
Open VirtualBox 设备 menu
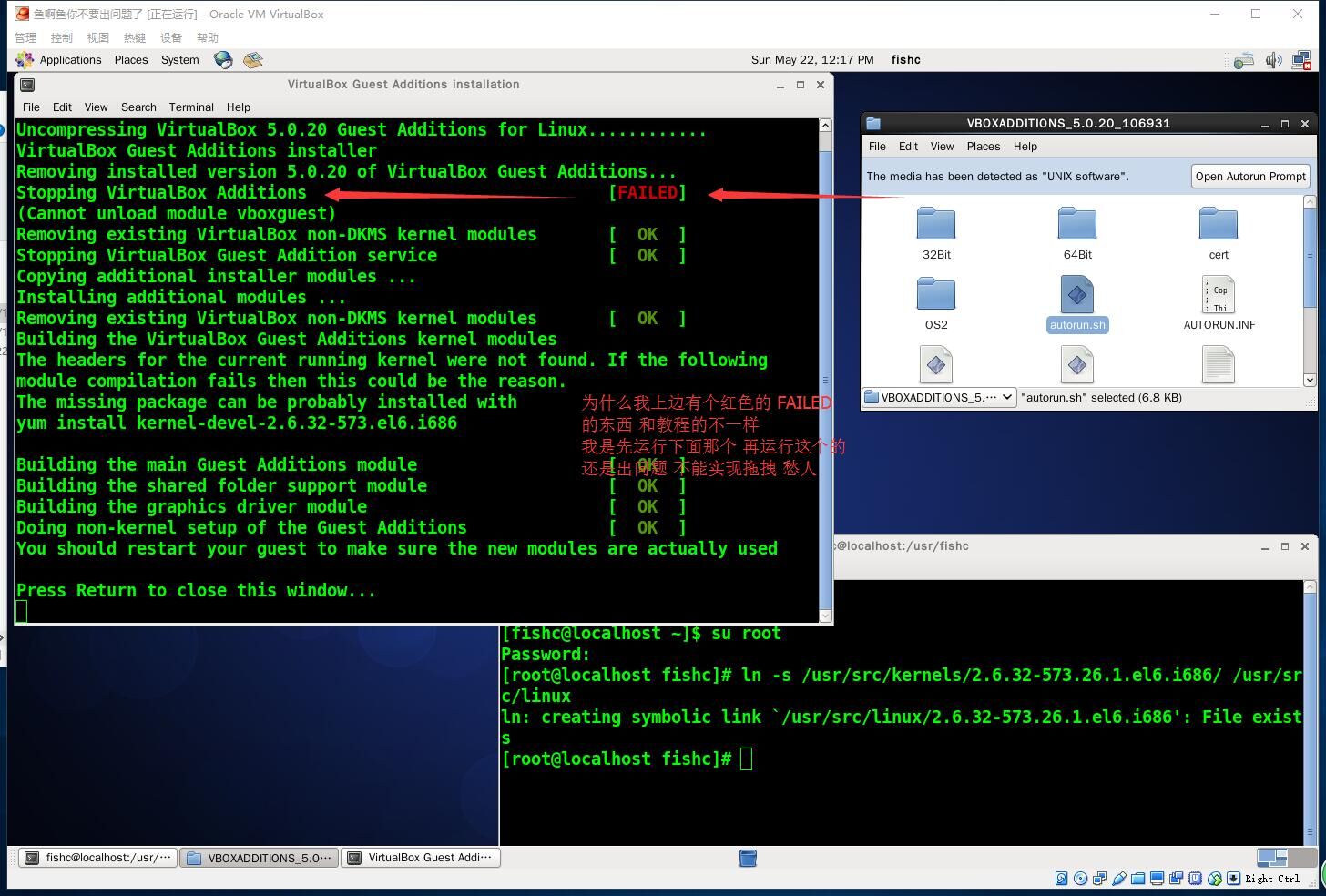171,37
